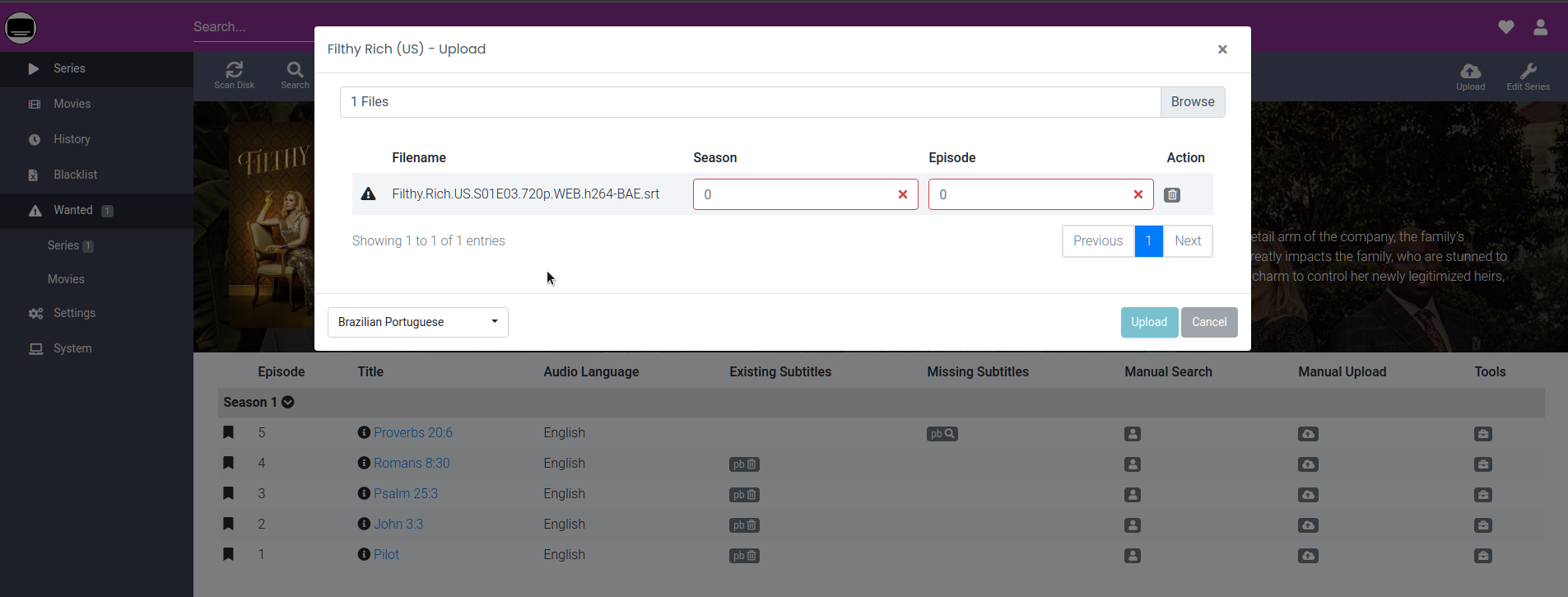Viewport: 1568px width, 597px height.
Task: Open manual search for Pilot
Action: (x=1133, y=556)
